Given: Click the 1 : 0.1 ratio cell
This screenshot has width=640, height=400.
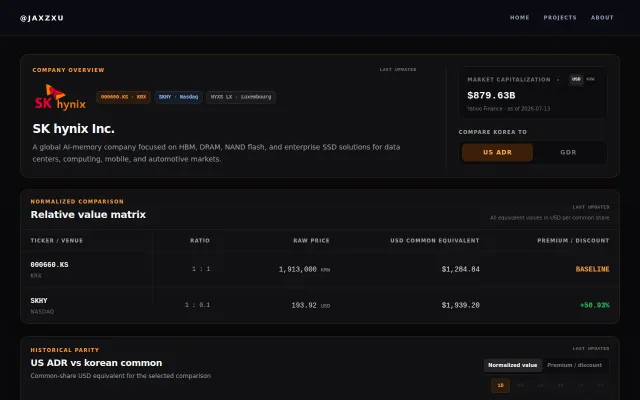Looking at the screenshot, I should tap(198, 305).
